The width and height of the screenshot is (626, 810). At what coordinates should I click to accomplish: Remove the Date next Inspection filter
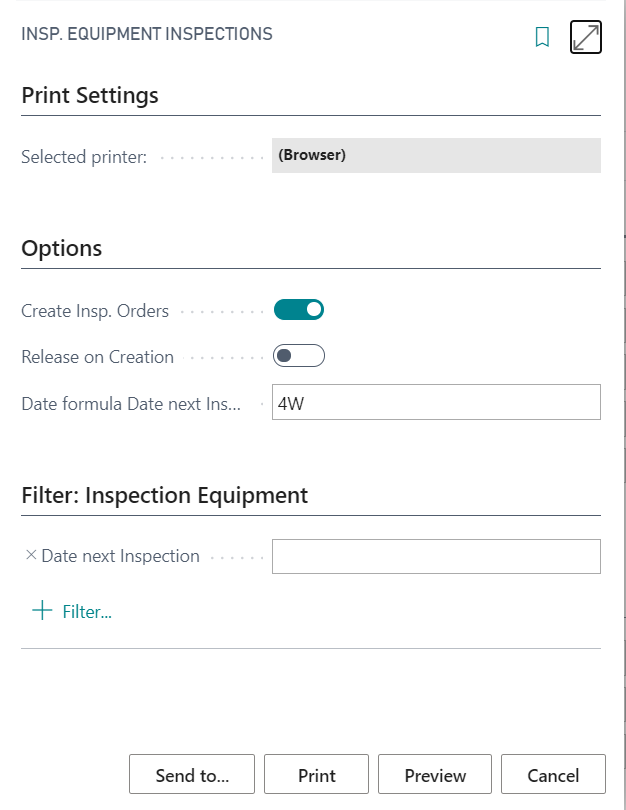pyautogui.click(x=30, y=555)
